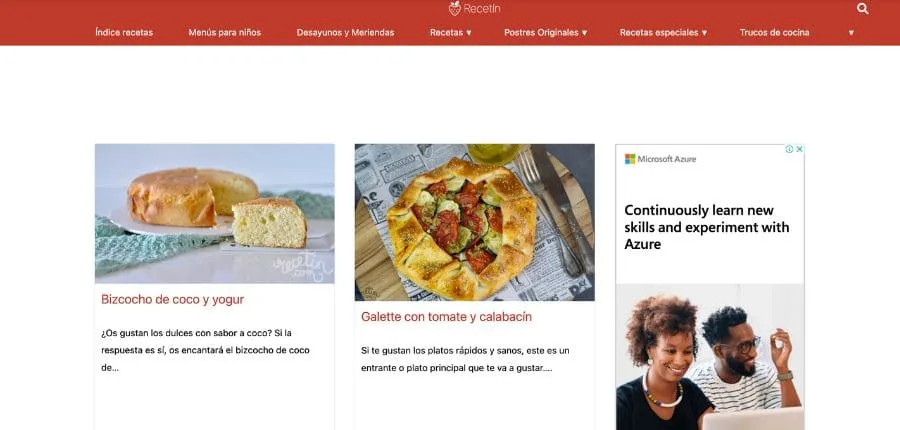Click the Azure ad photo of two people
The image size is (900, 430).
pyautogui.click(x=710, y=357)
